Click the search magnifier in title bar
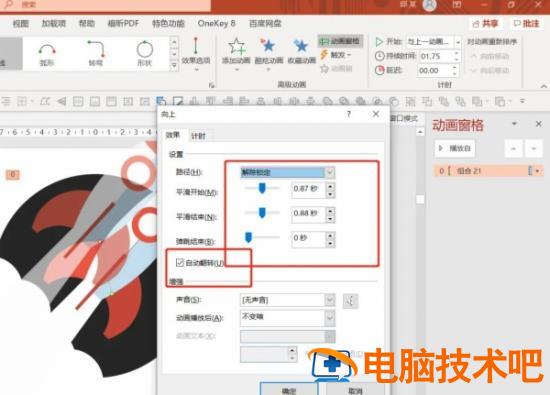 point(8,4)
